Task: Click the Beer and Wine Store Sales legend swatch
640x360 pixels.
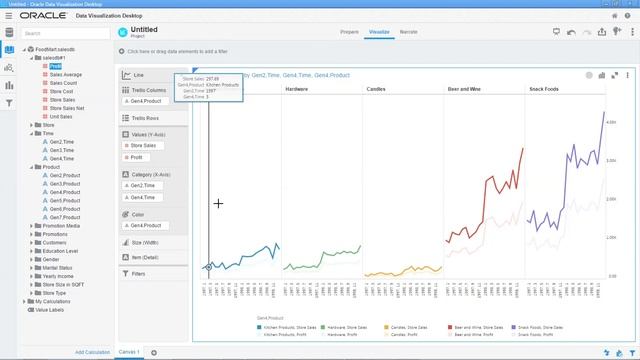Action: (x=450, y=327)
